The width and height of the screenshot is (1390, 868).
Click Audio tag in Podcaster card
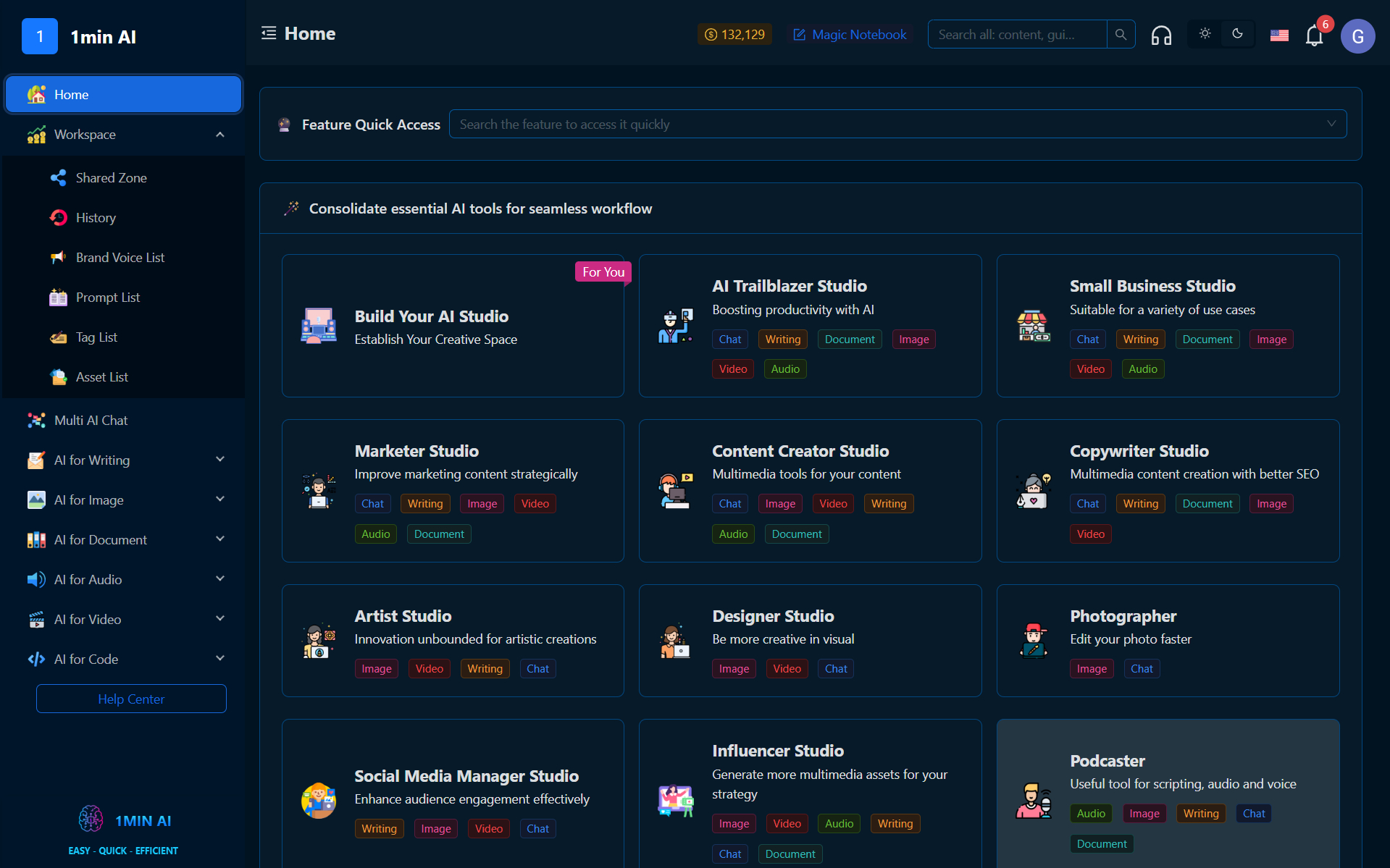coord(1091,813)
